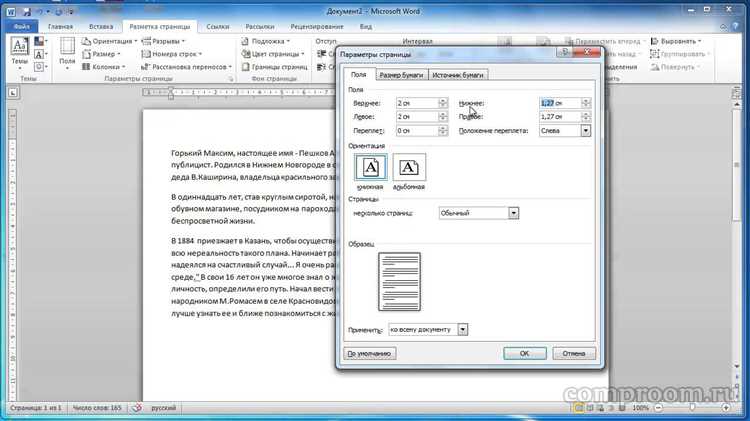Open the Цвет страницы menu
Viewport: 750px width, 421px height.
pos(273,54)
